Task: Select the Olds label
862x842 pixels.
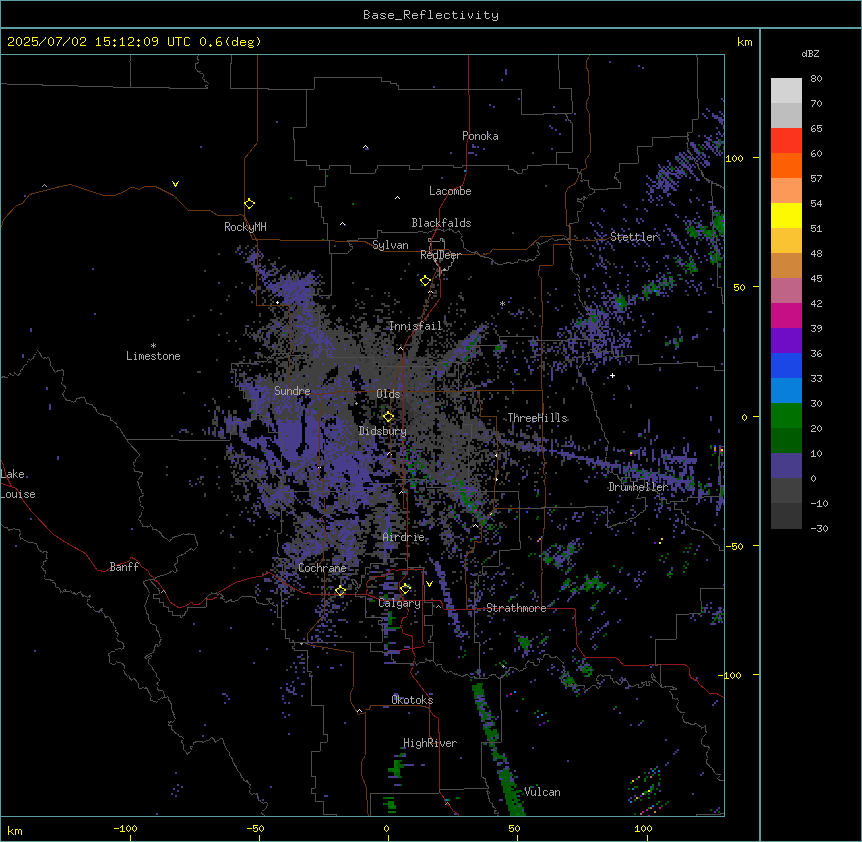Action: (x=388, y=394)
